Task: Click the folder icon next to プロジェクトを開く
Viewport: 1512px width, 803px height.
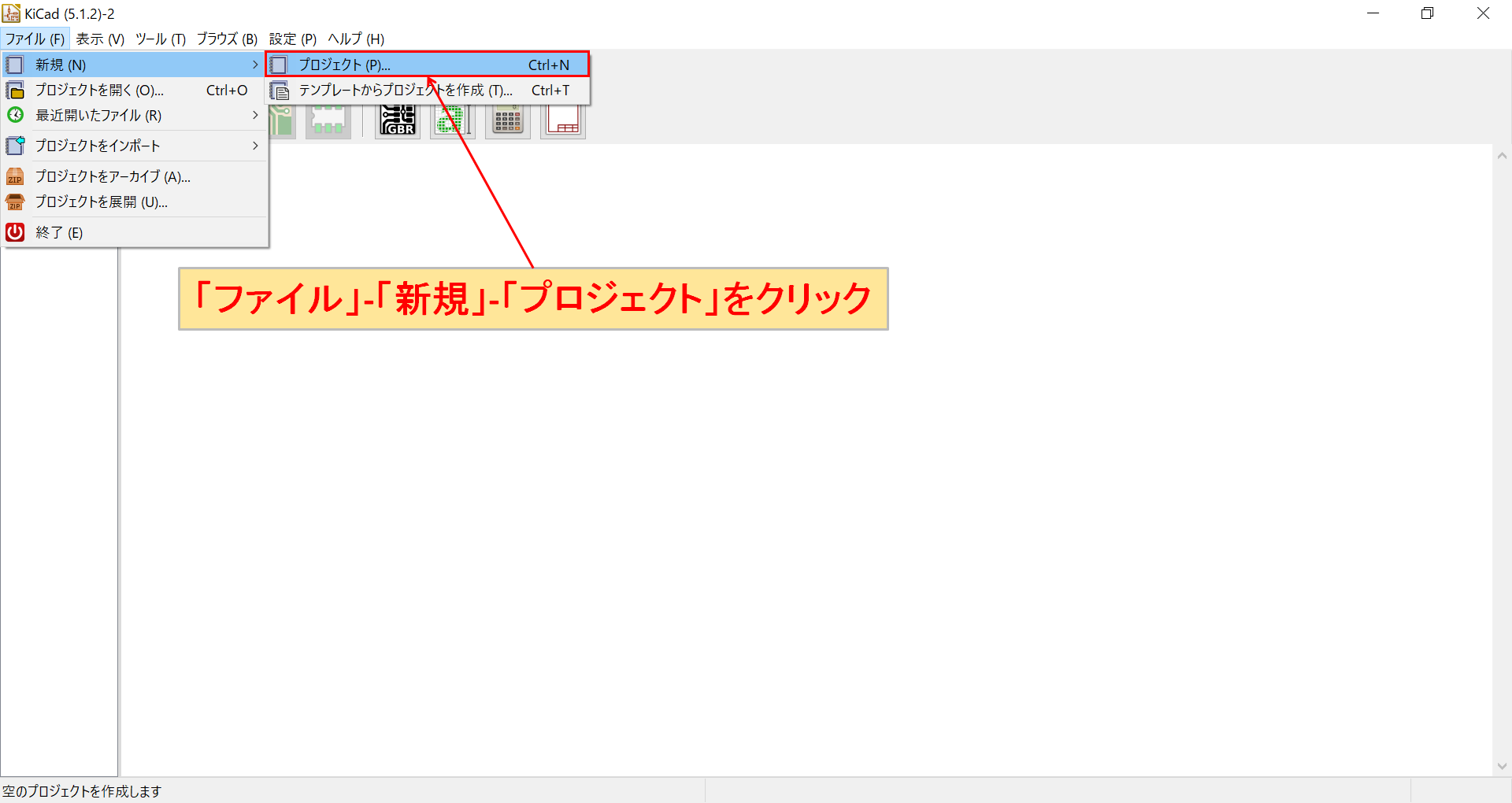Action: pos(16,90)
